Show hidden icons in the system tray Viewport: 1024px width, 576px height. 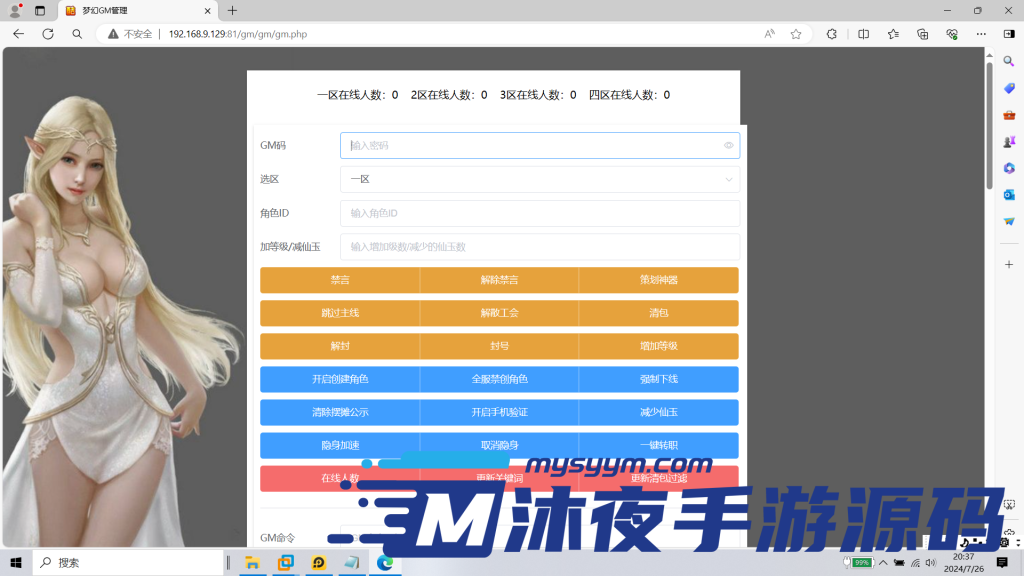point(882,562)
